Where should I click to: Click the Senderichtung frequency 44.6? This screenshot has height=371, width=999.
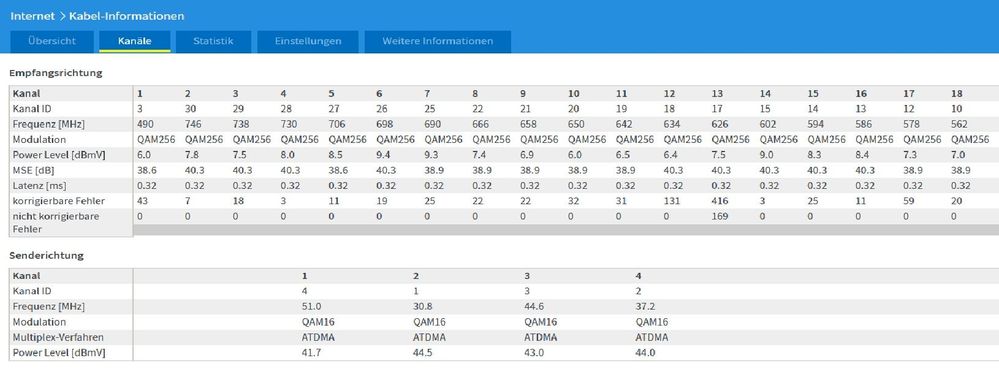coord(535,307)
